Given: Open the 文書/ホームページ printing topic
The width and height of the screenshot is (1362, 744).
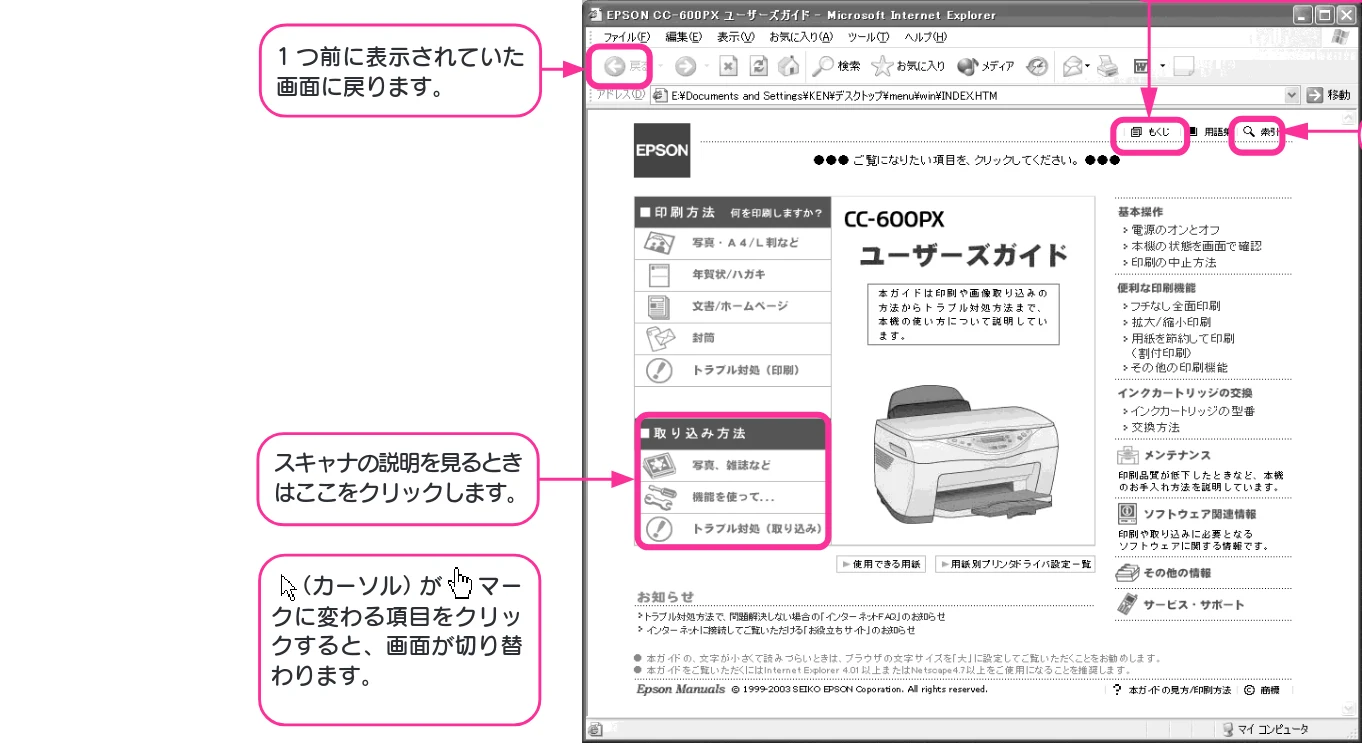Looking at the screenshot, I should [732, 306].
